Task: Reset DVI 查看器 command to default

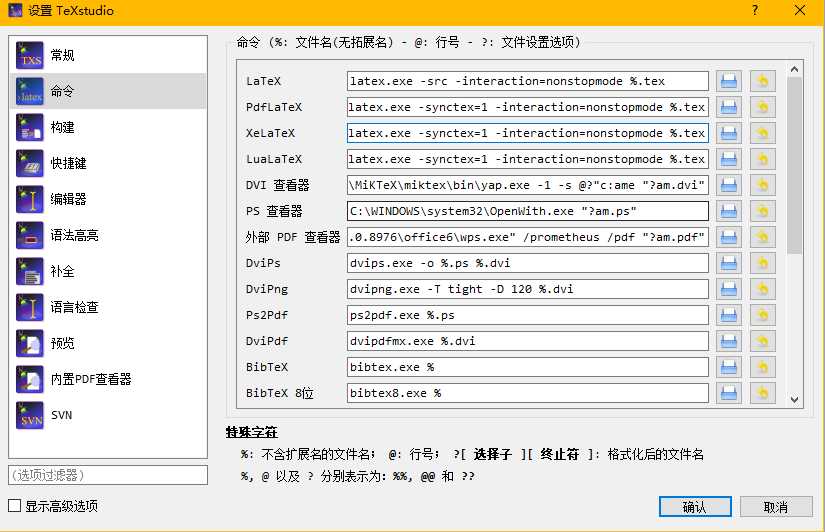Action: 762,185
